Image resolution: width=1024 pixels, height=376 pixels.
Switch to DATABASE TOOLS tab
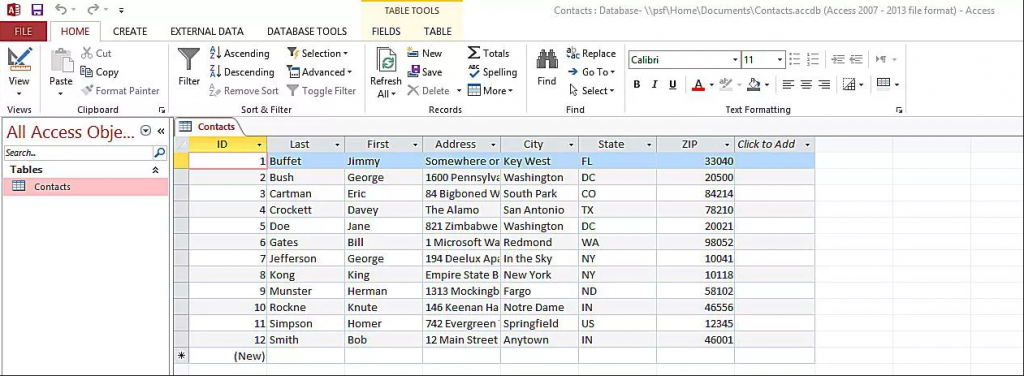pos(307,31)
